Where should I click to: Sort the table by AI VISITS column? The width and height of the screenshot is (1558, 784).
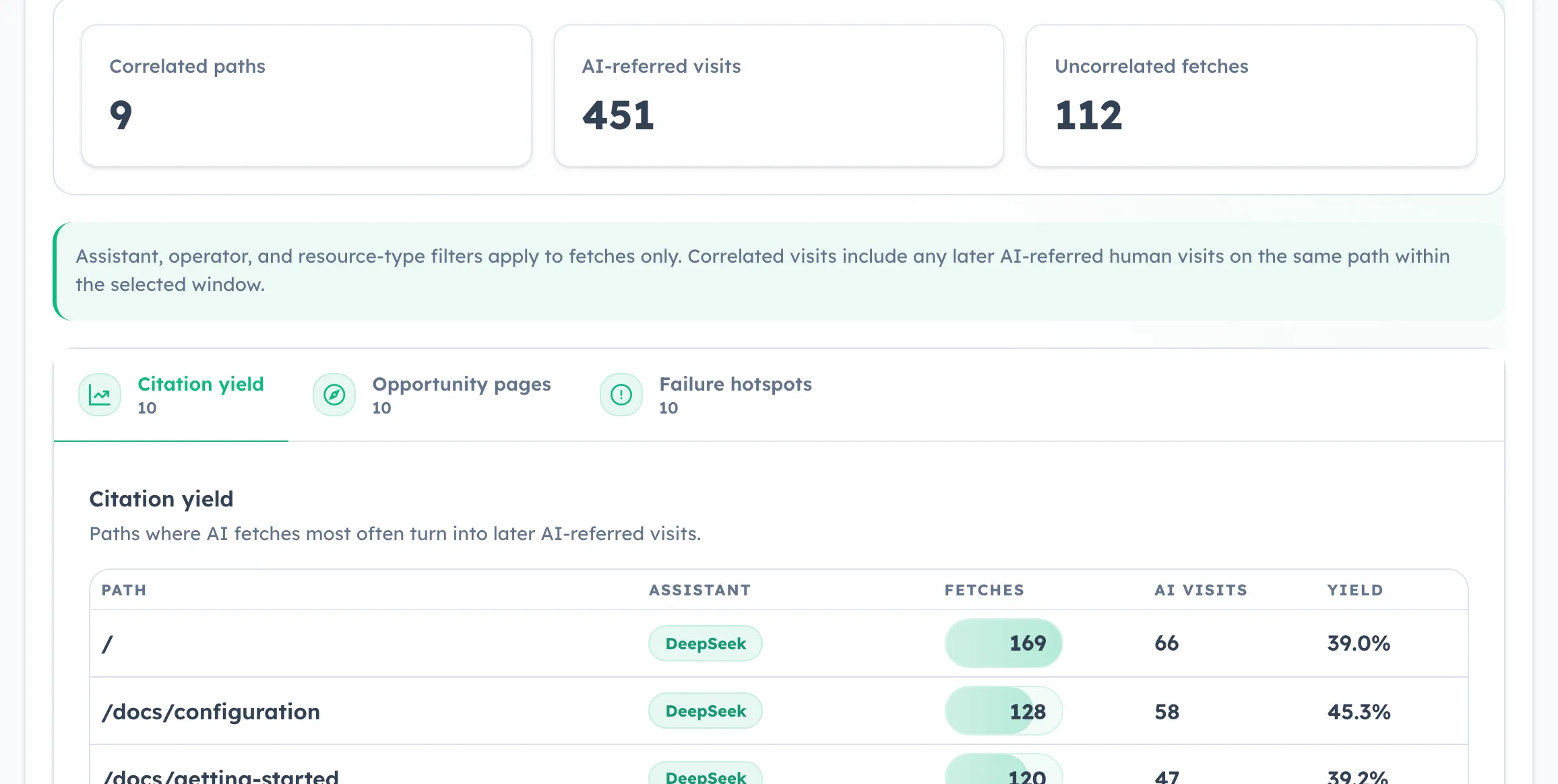coord(1200,590)
